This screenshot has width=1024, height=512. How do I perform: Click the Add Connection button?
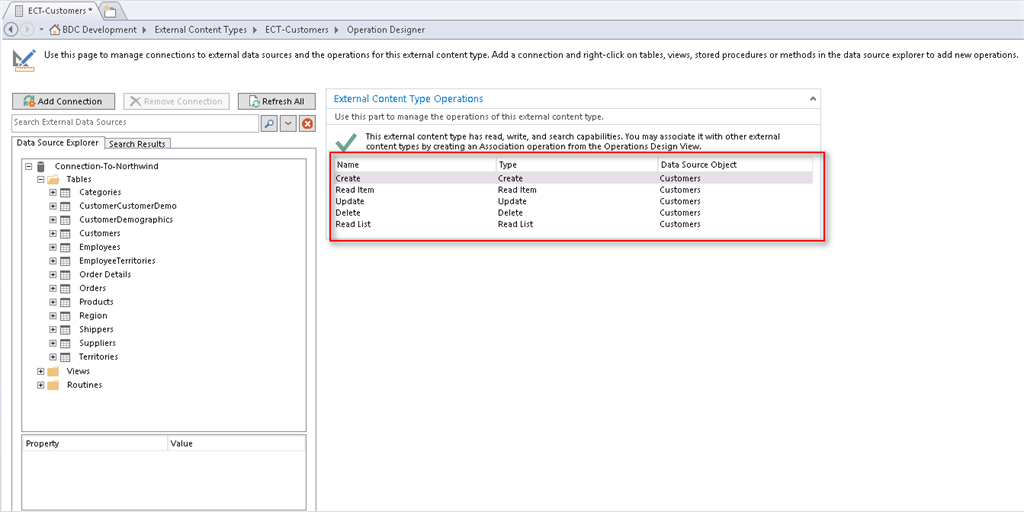pyautogui.click(x=63, y=101)
